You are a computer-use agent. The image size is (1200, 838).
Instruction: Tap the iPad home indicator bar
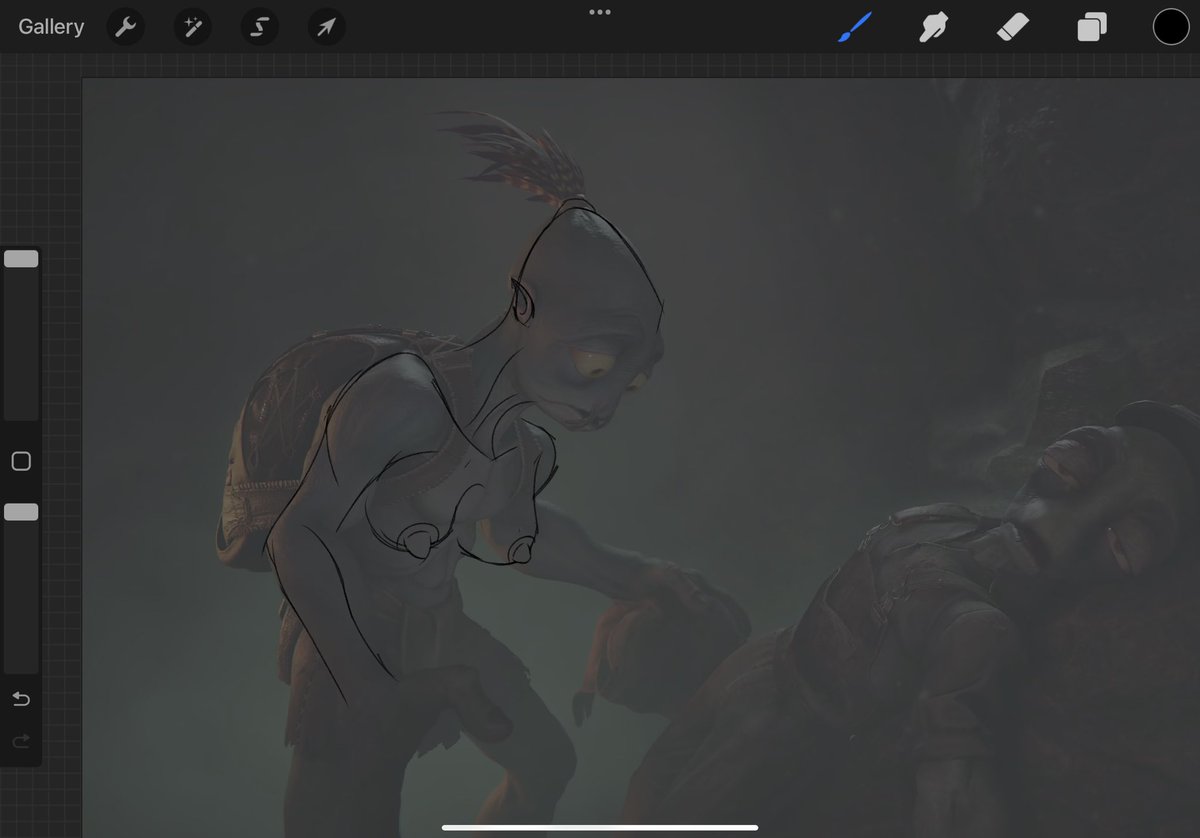coord(600,827)
